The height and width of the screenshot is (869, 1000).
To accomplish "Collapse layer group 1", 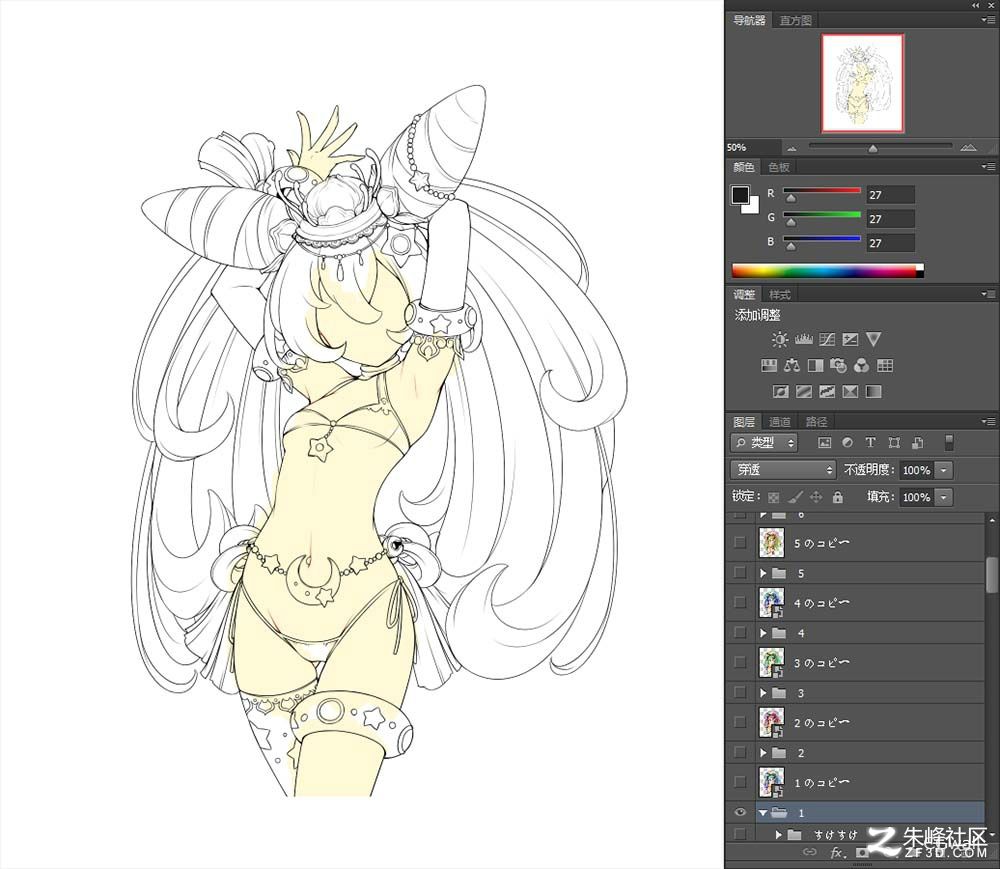I will [763, 813].
